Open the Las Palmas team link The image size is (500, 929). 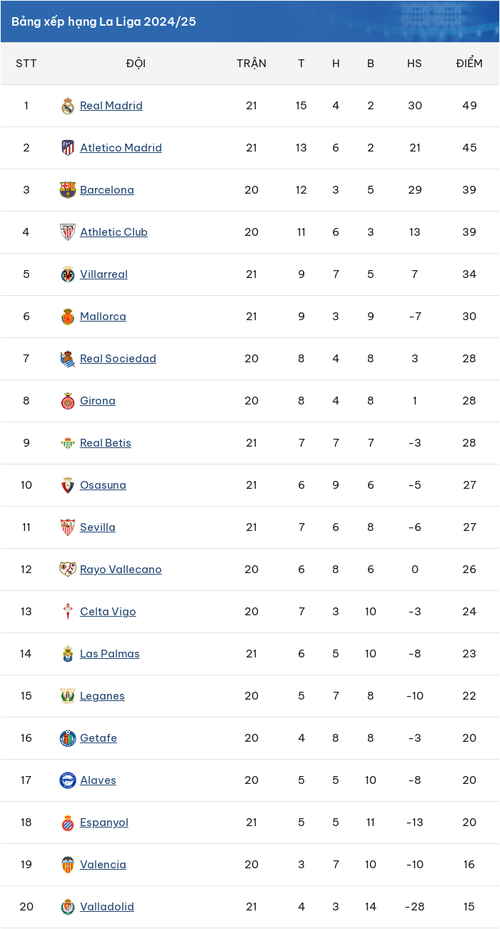(110, 653)
